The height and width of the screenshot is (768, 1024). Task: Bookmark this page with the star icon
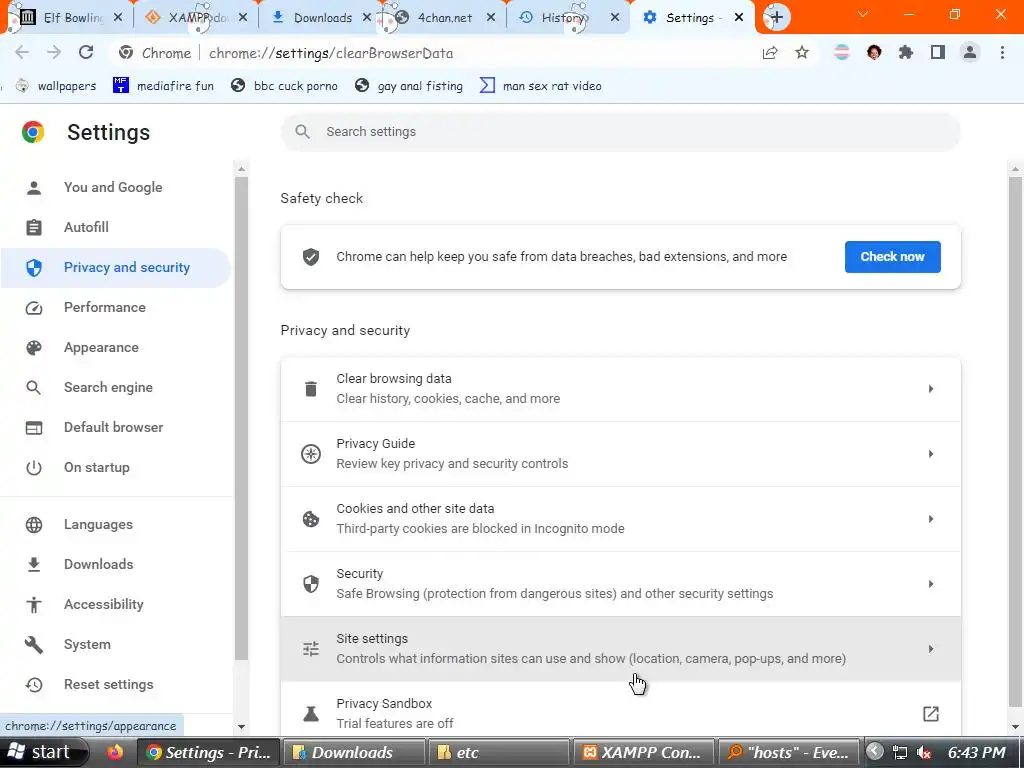point(802,53)
